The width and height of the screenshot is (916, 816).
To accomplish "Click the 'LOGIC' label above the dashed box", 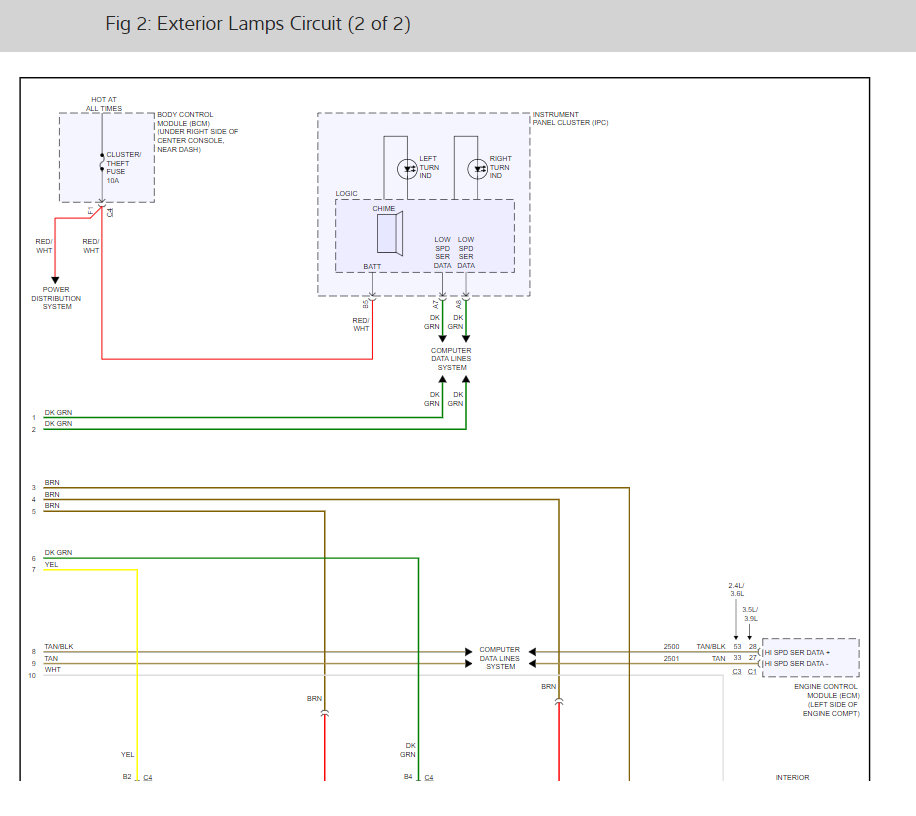I will click(346, 193).
